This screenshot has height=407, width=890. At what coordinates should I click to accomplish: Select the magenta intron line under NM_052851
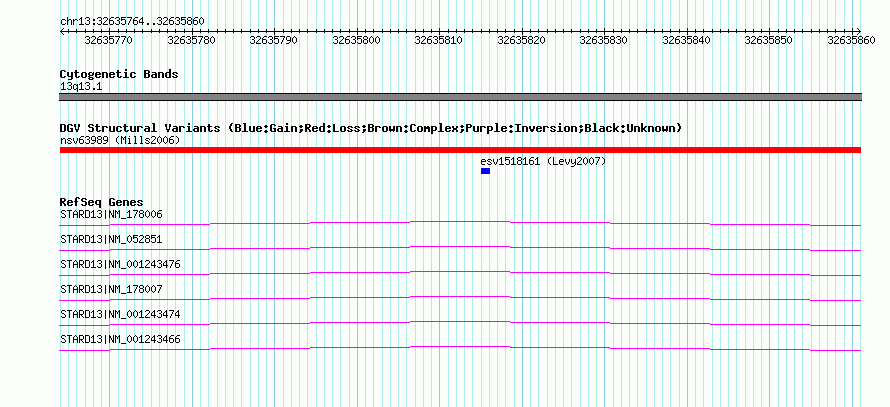(460, 248)
